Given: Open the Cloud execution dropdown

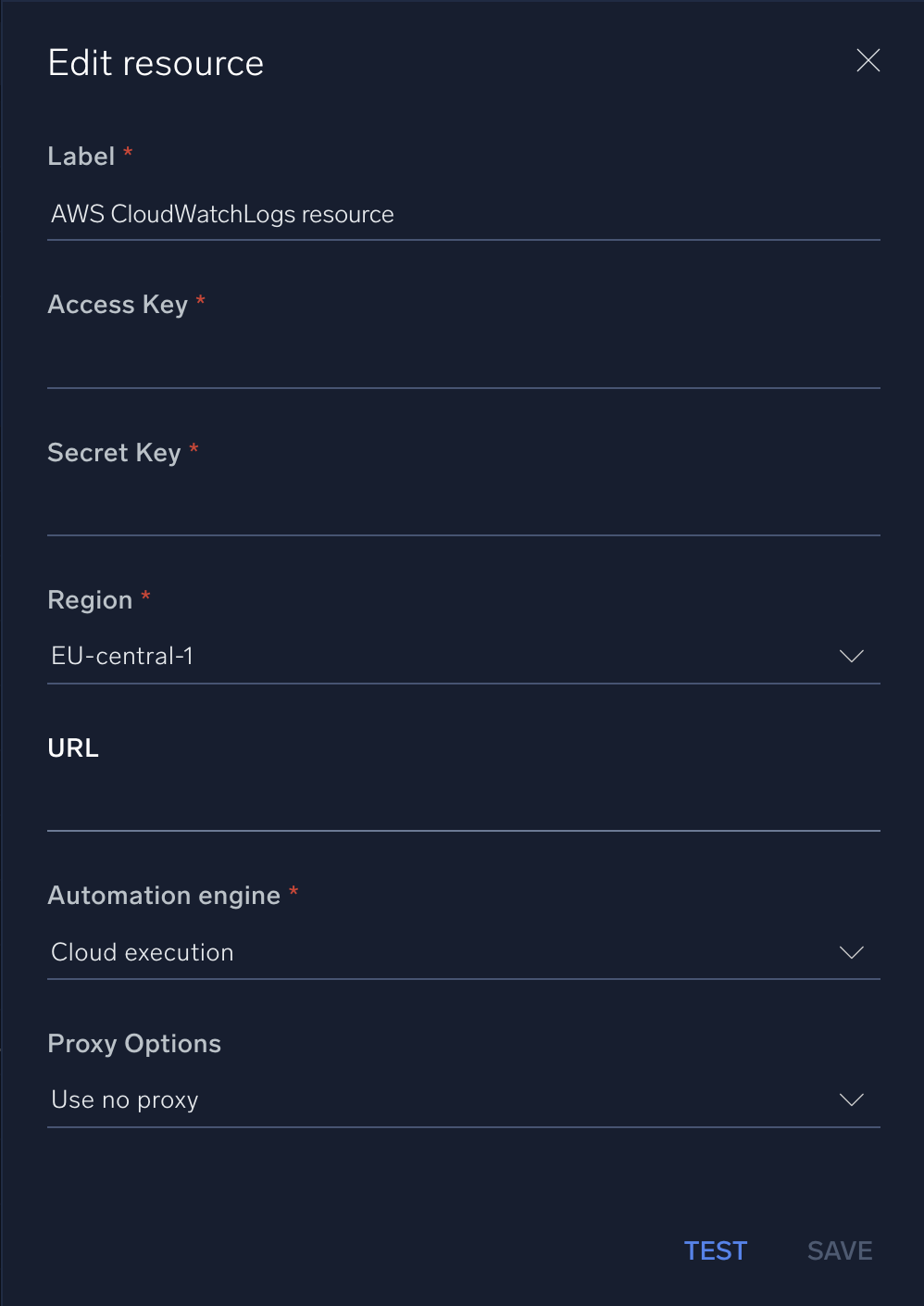Looking at the screenshot, I should (463, 952).
